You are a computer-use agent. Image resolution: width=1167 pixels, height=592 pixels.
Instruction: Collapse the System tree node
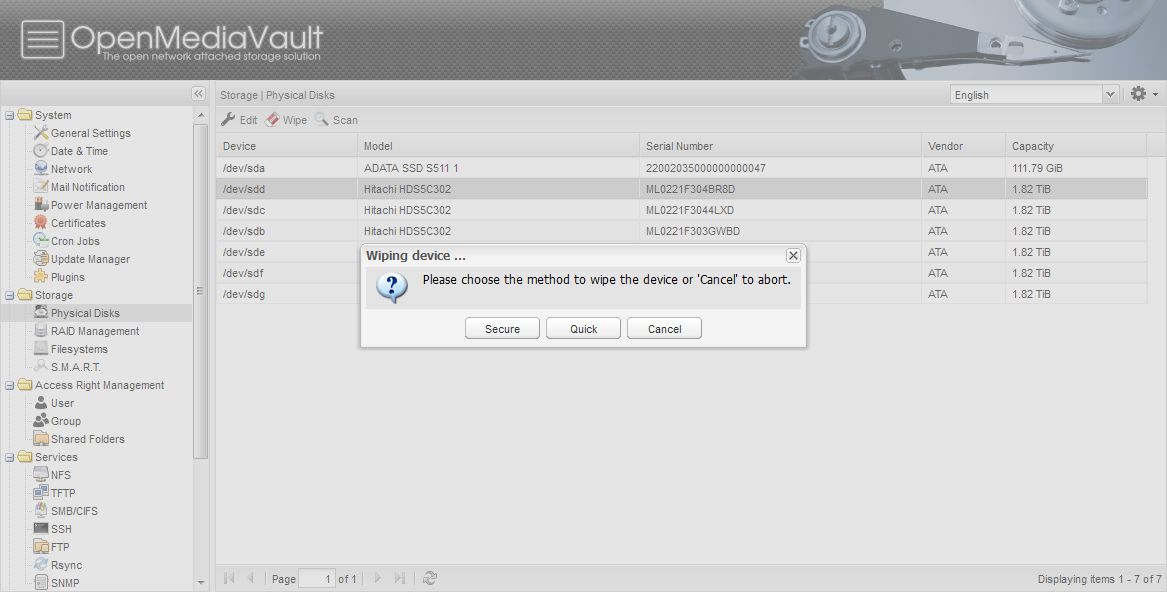10,115
